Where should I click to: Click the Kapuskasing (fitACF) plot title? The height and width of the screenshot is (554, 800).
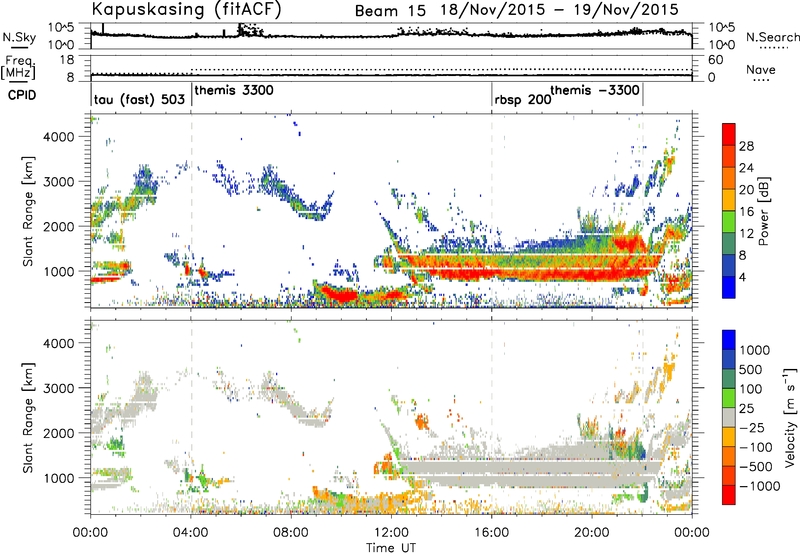186,9
